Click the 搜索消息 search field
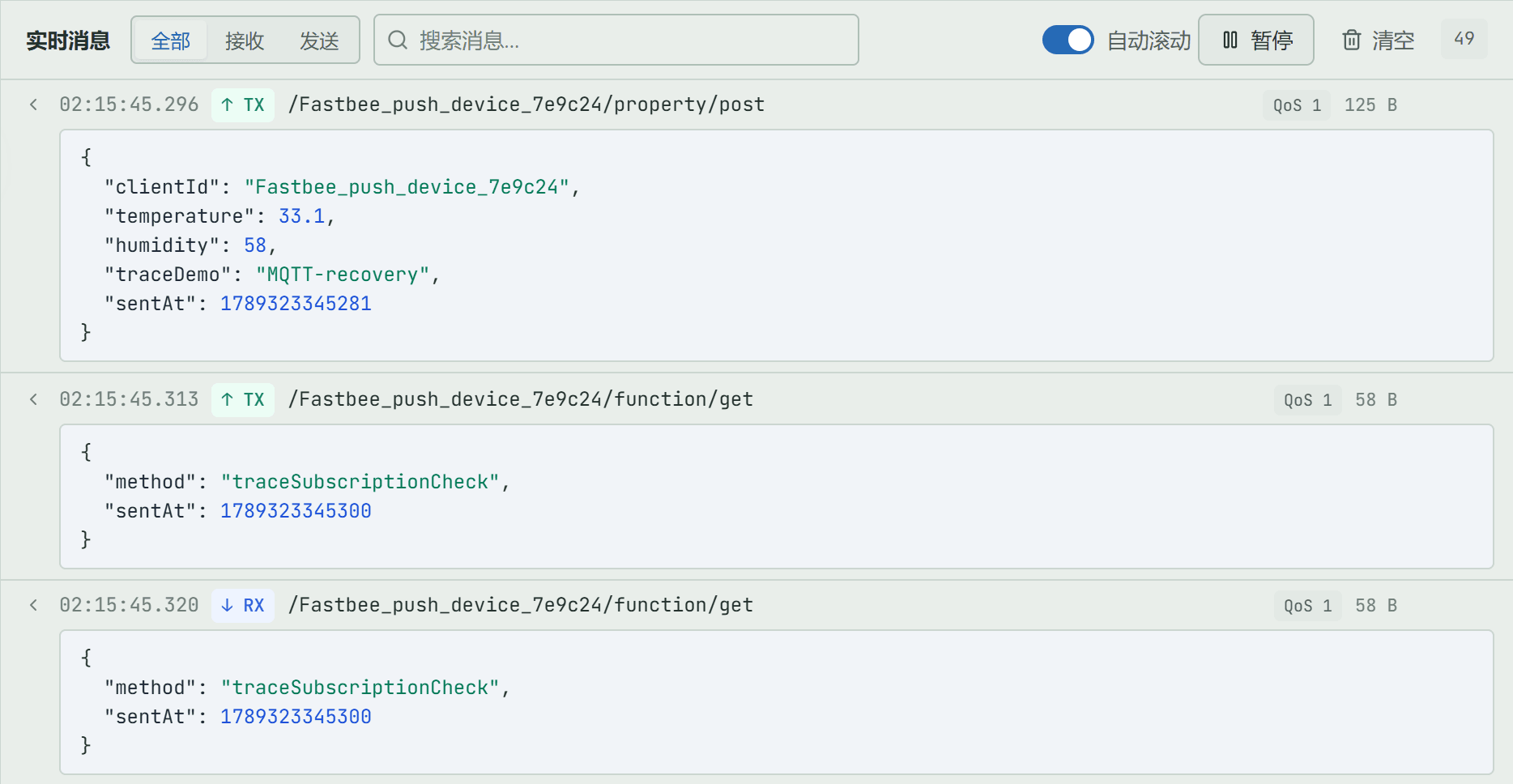This screenshot has height=784, width=1513. [x=616, y=40]
